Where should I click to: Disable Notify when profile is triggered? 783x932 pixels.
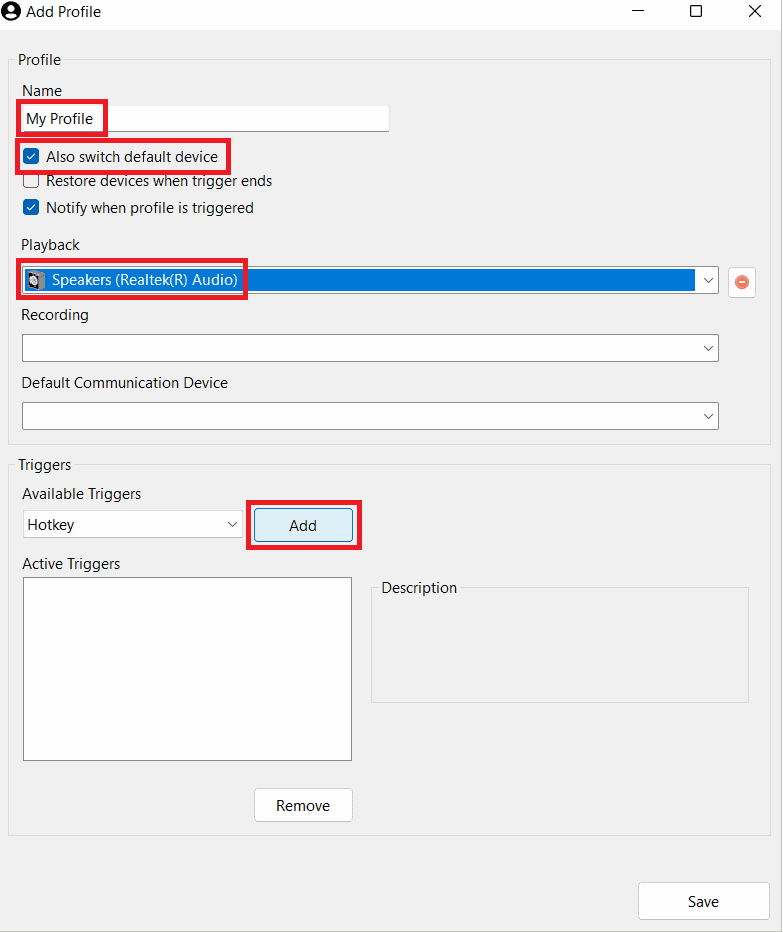(x=30, y=207)
